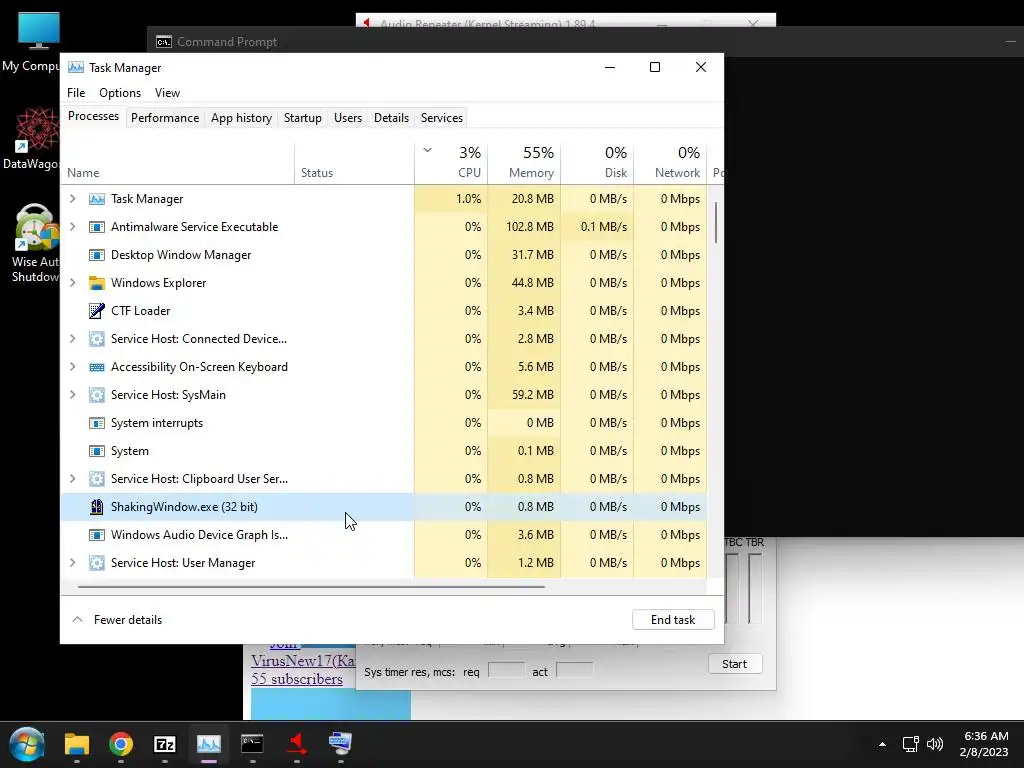Screen dimensions: 1024x768
Task: Click the Task Manager process icon
Action: click(x=97, y=199)
